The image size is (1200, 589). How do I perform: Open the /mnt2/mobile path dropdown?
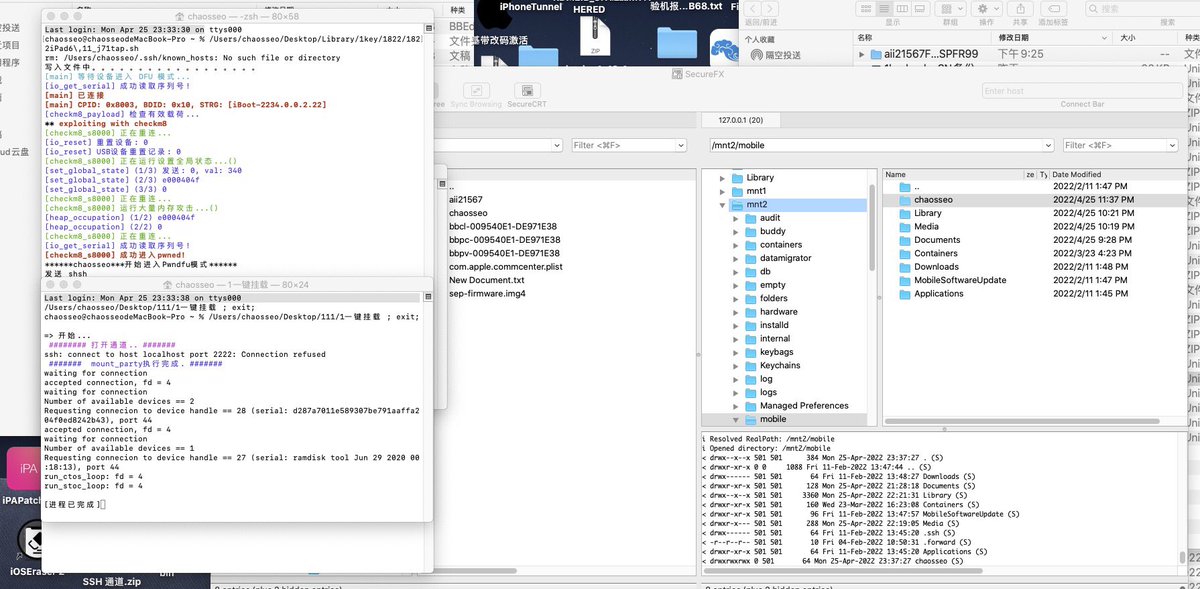[x=1046, y=145]
